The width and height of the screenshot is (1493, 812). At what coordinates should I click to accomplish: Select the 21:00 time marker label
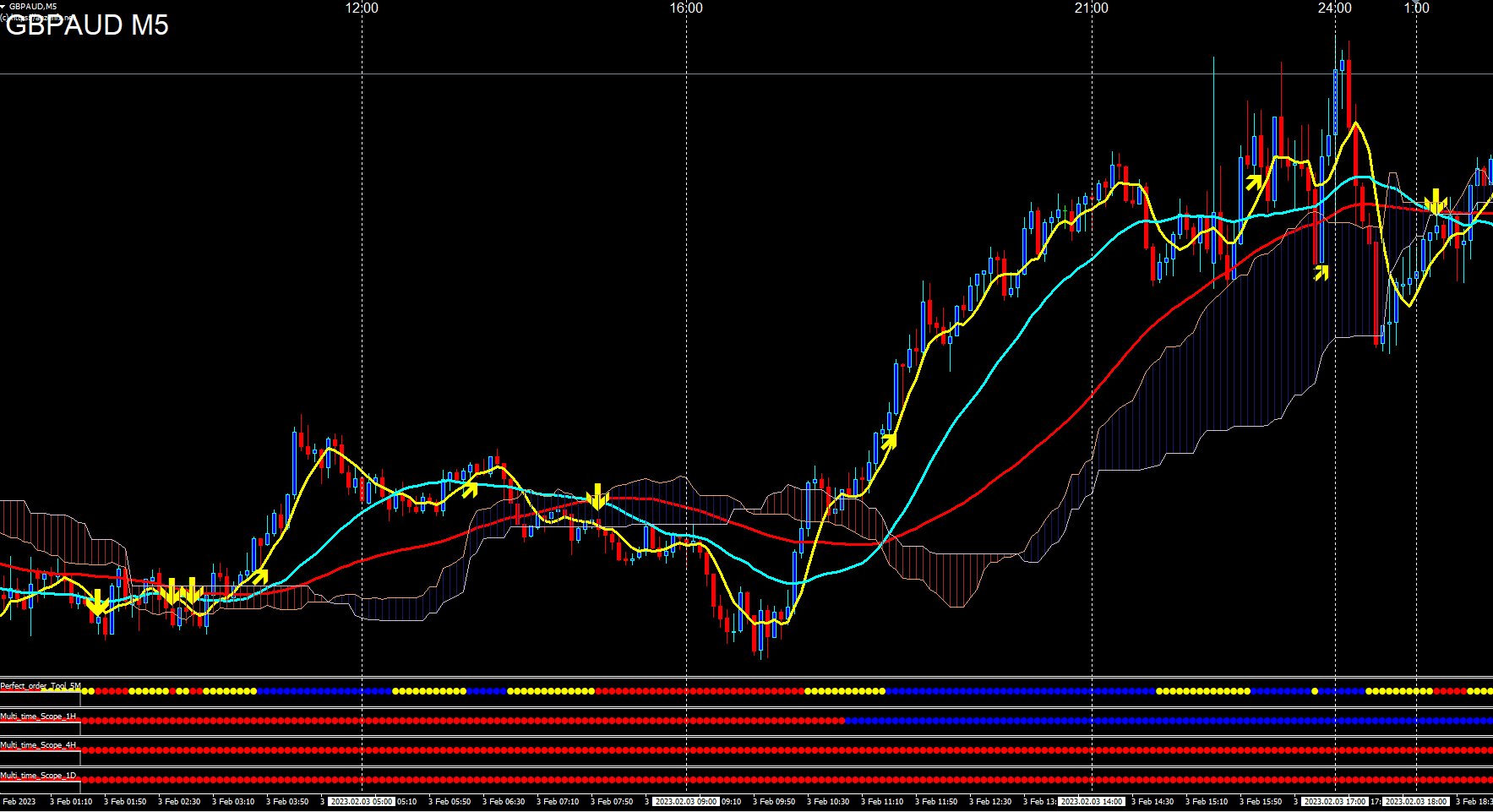pyautogui.click(x=1092, y=8)
